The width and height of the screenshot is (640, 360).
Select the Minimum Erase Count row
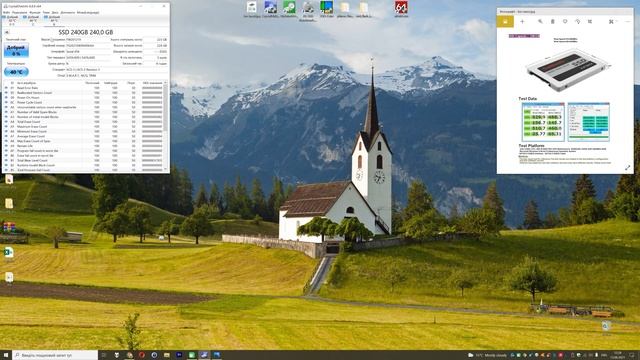pyautogui.click(x=84, y=131)
